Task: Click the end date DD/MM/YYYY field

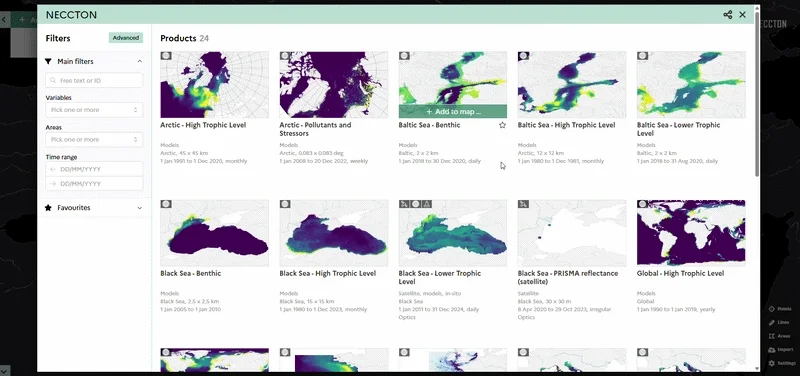Action: click(94, 184)
